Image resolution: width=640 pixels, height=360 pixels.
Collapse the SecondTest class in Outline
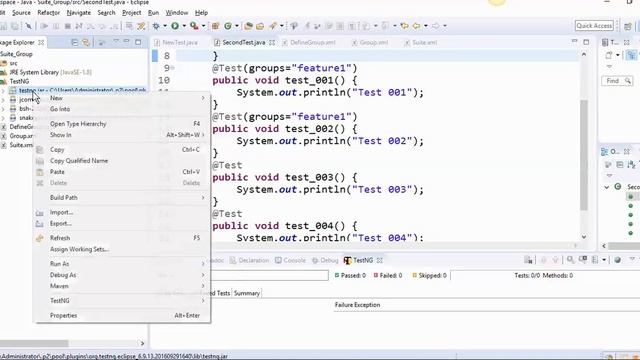point(607,187)
